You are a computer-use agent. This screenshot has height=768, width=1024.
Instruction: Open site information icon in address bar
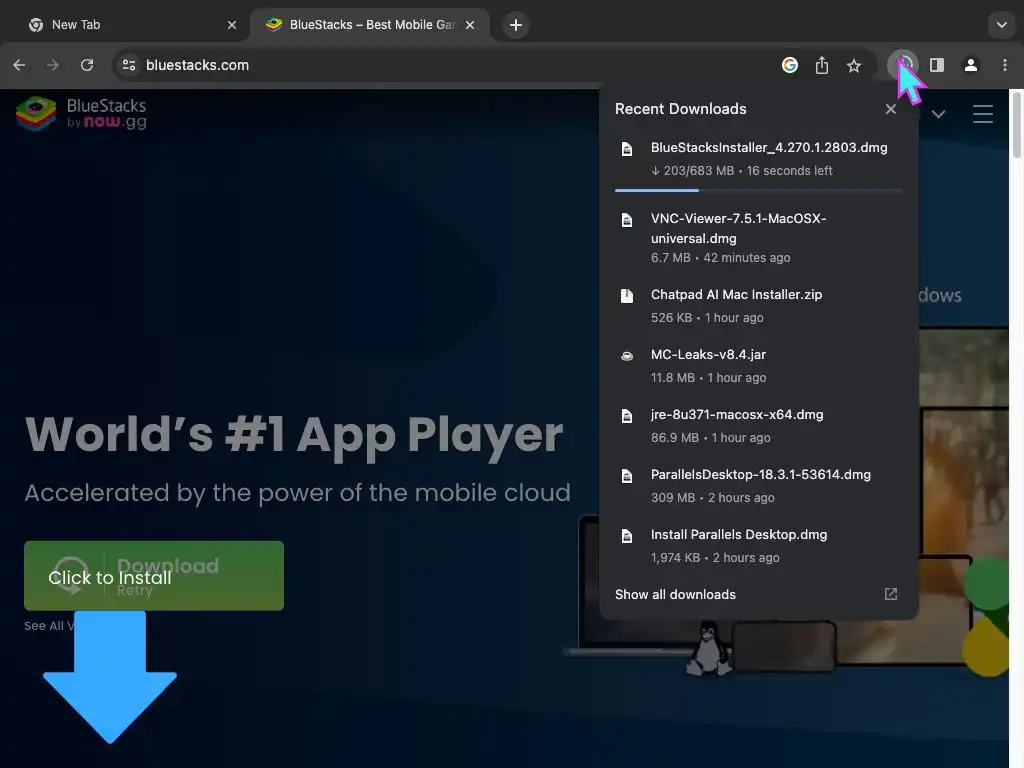129,65
